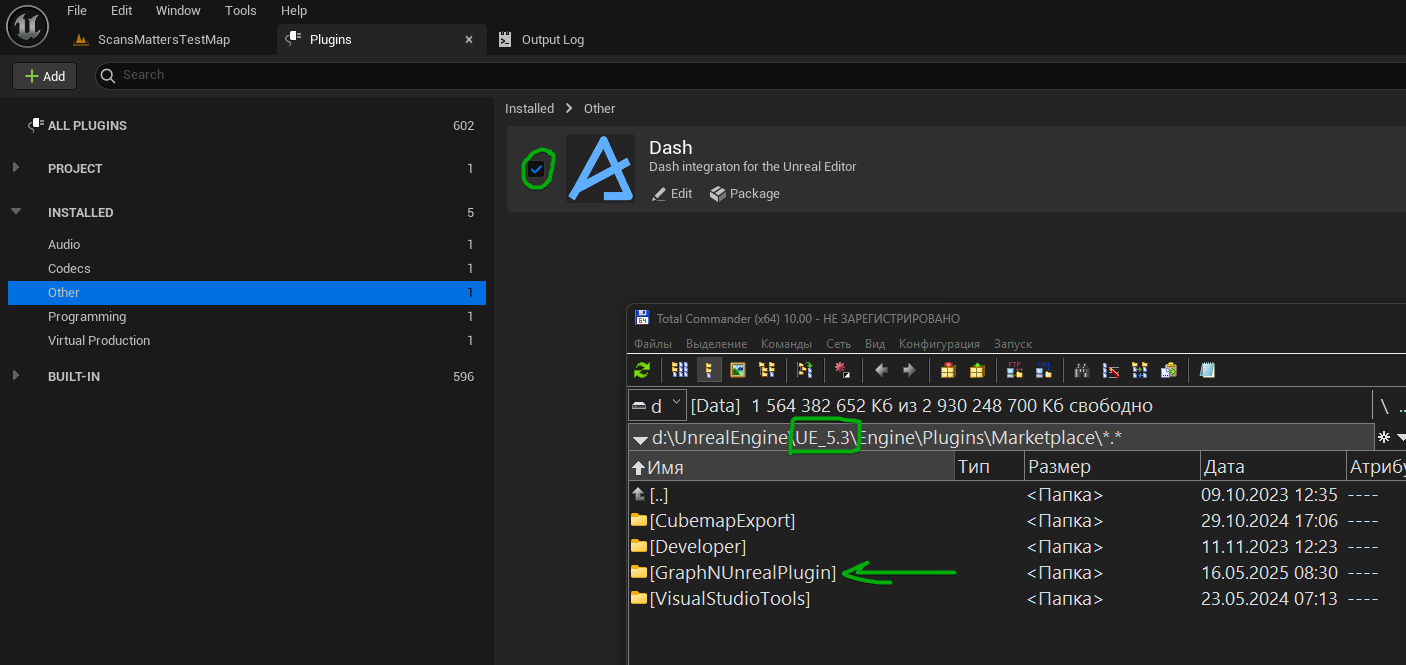Click the Add plugin button
Screen dimensions: 1406x665
[45, 76]
